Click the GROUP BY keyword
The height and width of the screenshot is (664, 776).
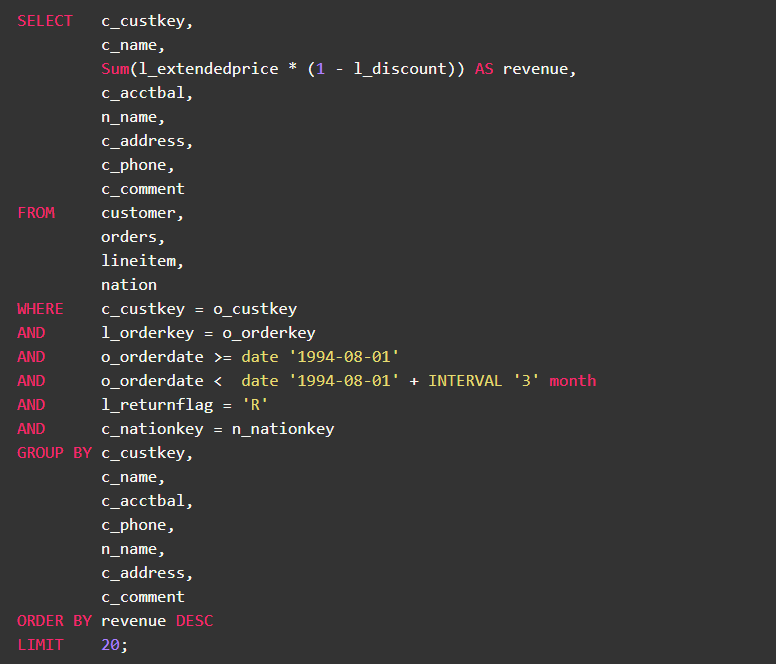[x=54, y=453]
